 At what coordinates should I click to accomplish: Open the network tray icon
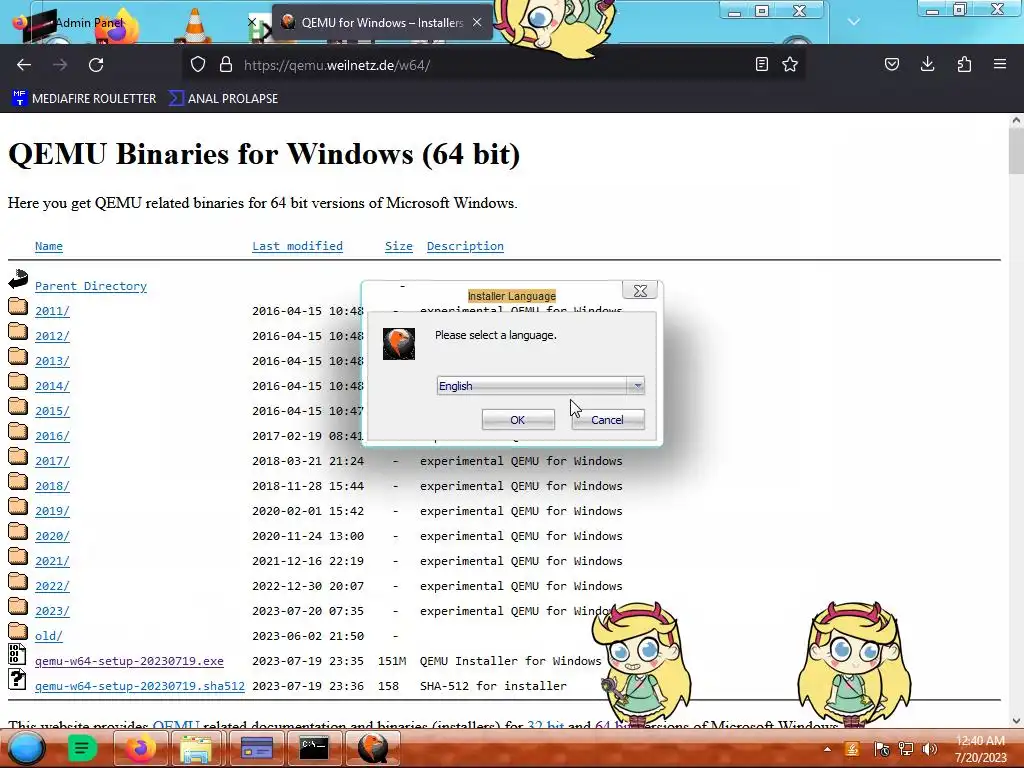click(906, 749)
